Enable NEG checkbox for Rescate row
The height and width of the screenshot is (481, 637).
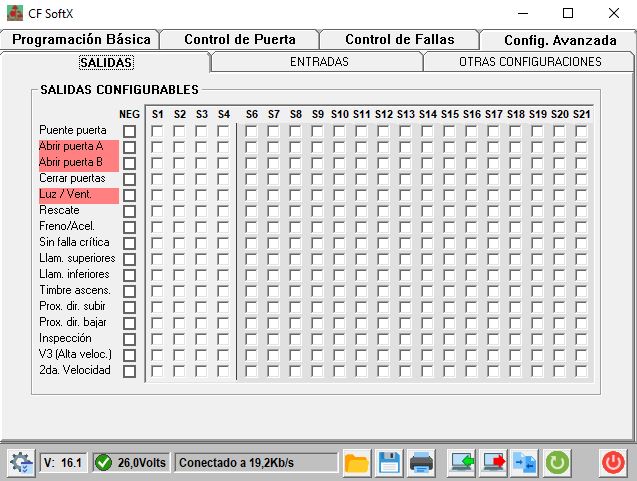tap(129, 211)
